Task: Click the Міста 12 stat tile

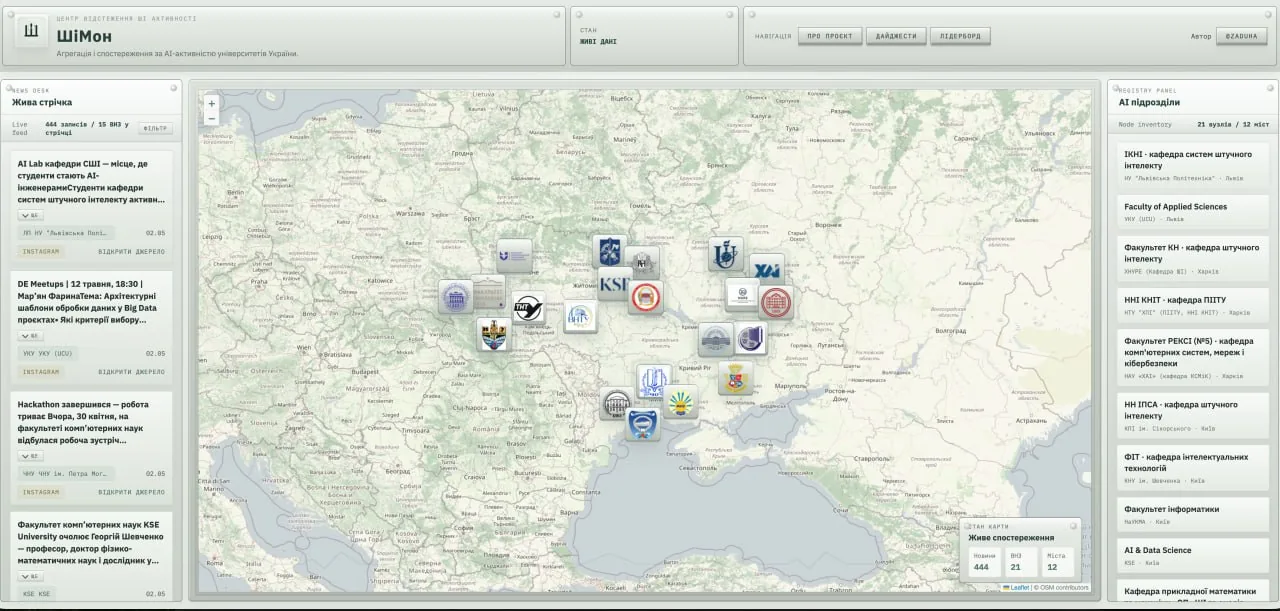Action: point(1056,562)
